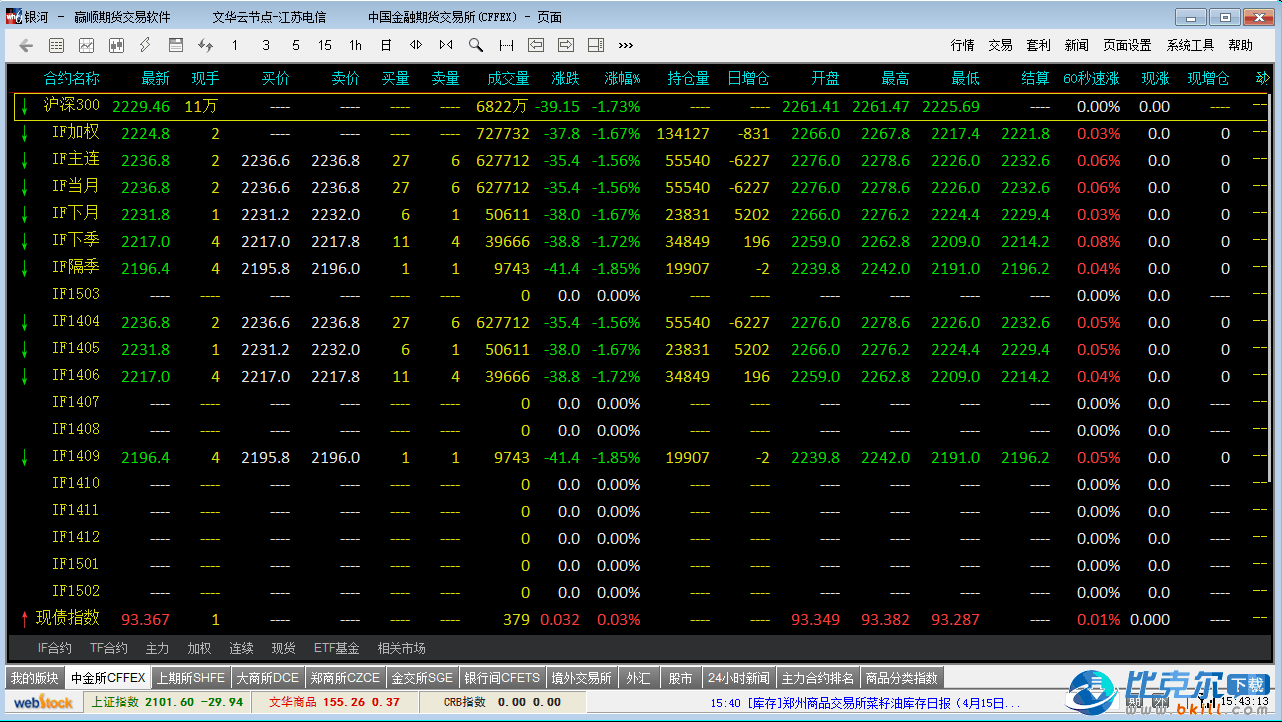Open the 郑州商品交易所 news ticker link
The width and height of the screenshot is (1282, 722).
[867, 703]
